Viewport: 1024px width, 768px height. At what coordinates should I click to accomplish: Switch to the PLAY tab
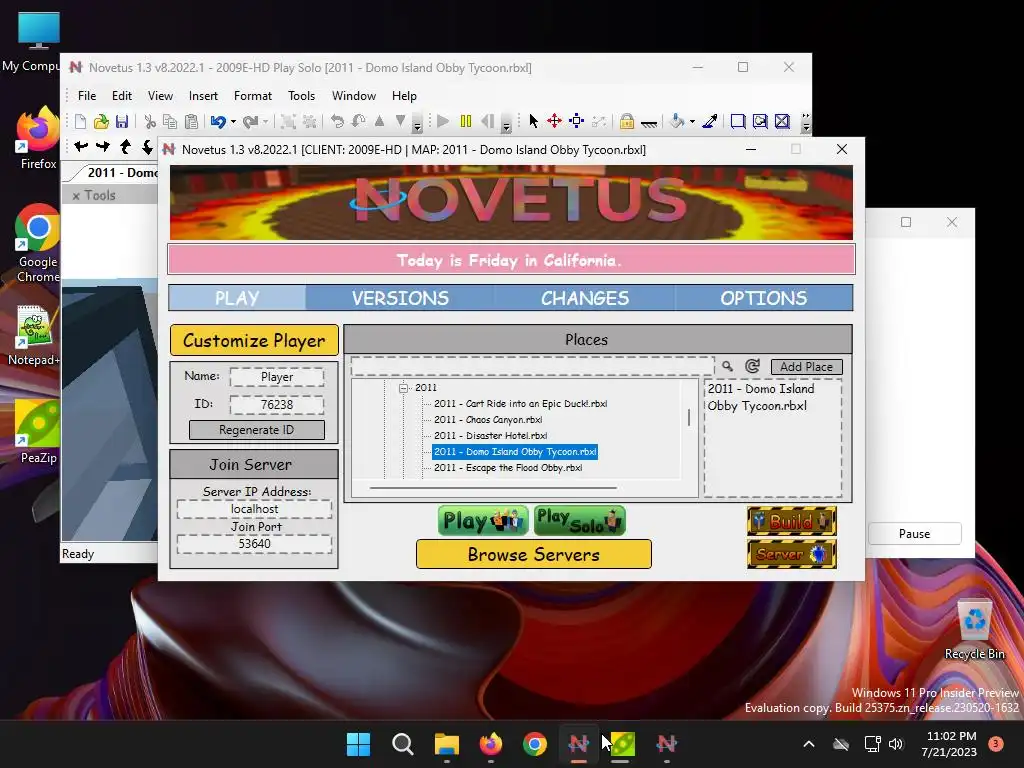coord(237,298)
